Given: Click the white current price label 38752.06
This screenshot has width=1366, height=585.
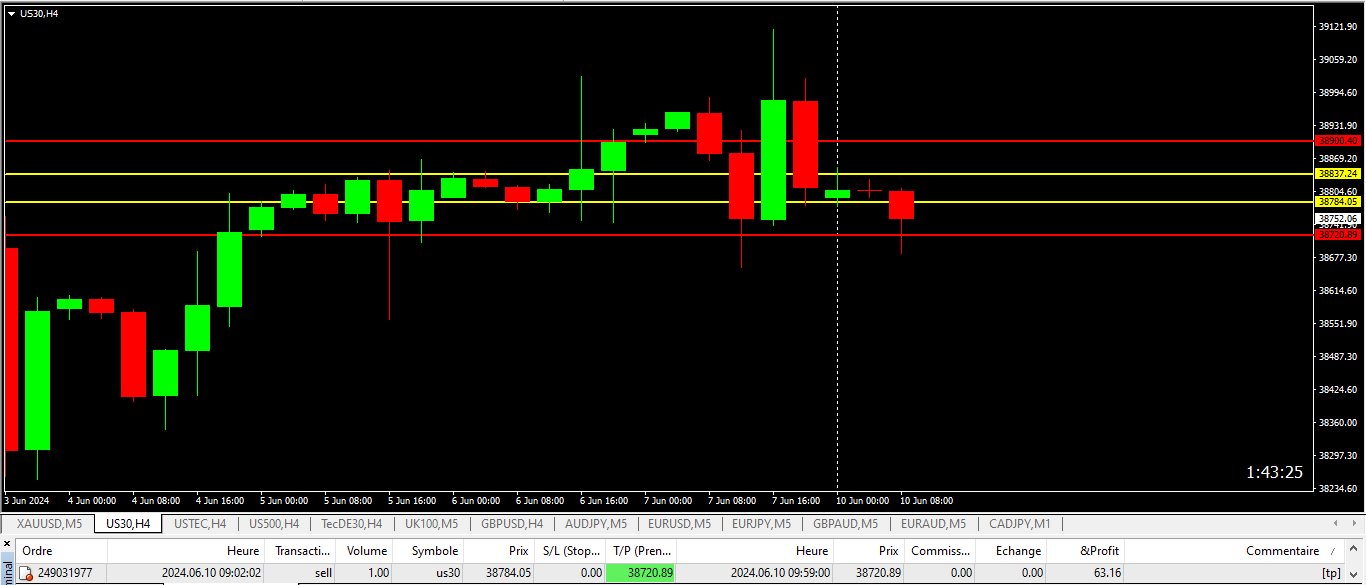Looking at the screenshot, I should point(1338,218).
